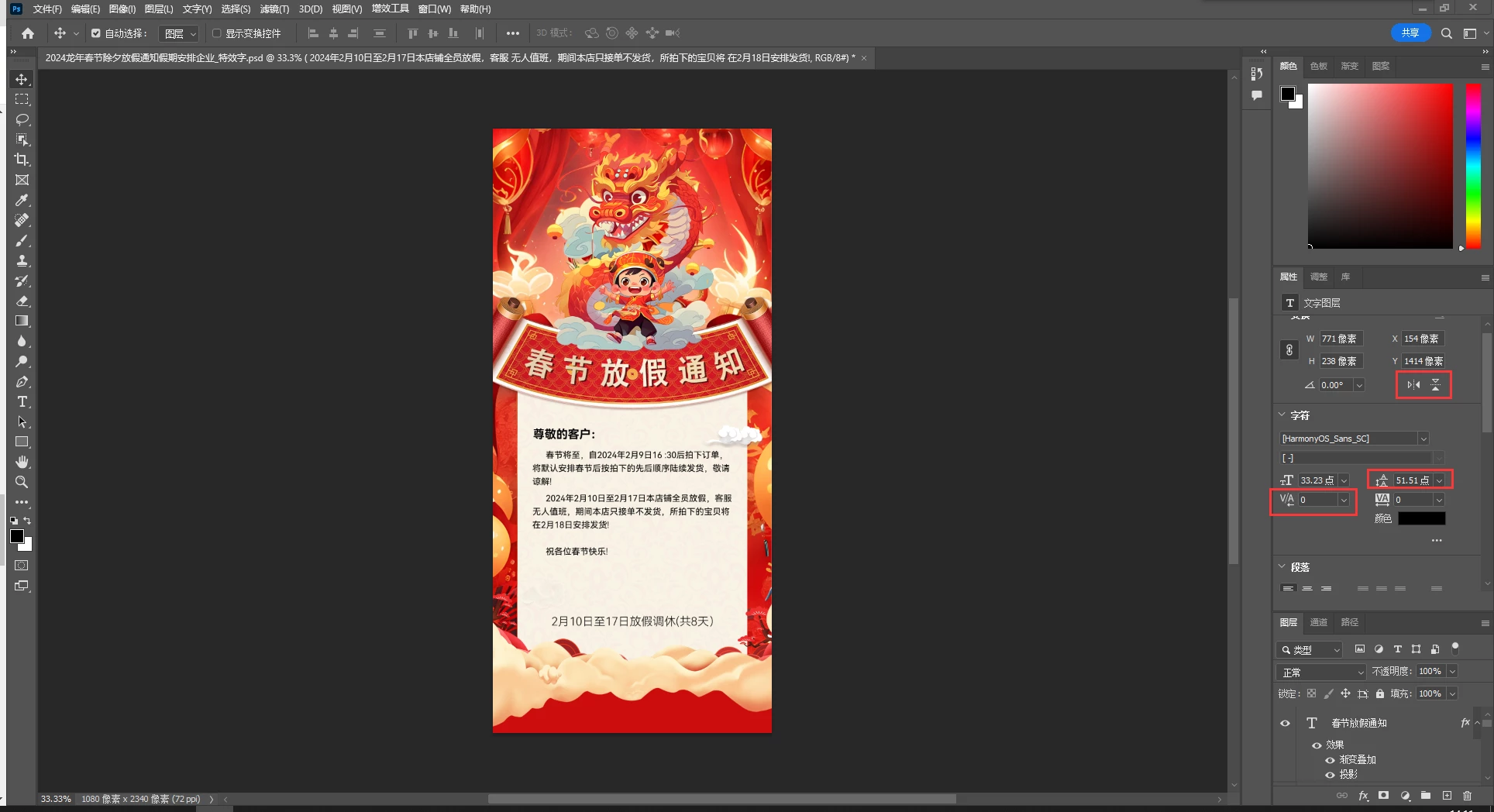
Task: Toggle lock all layer icon
Action: (x=1380, y=693)
